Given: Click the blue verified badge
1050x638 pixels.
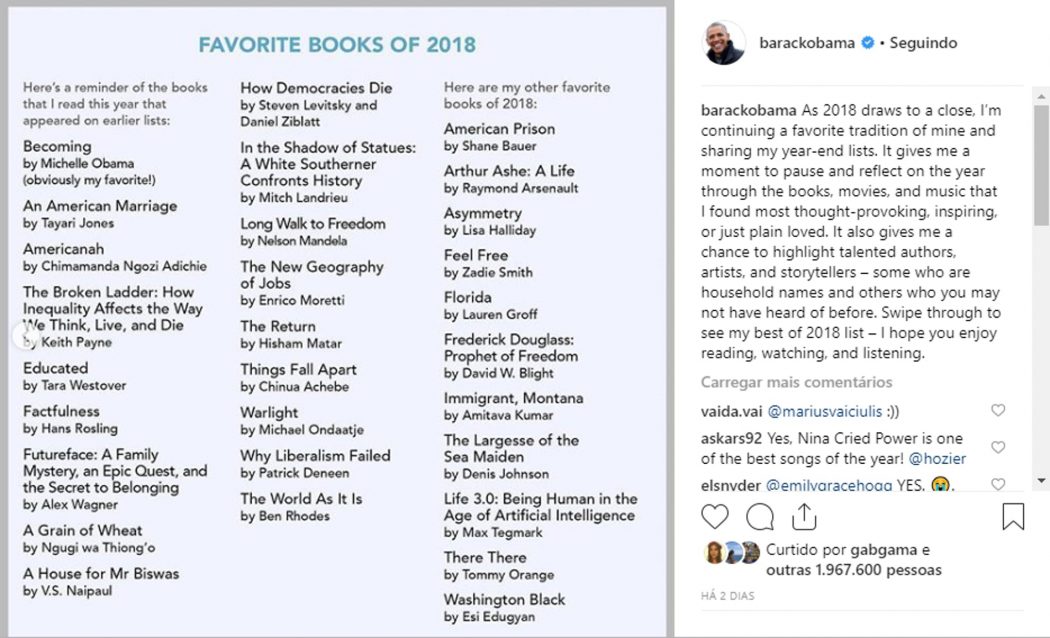Looking at the screenshot, I should [867, 43].
